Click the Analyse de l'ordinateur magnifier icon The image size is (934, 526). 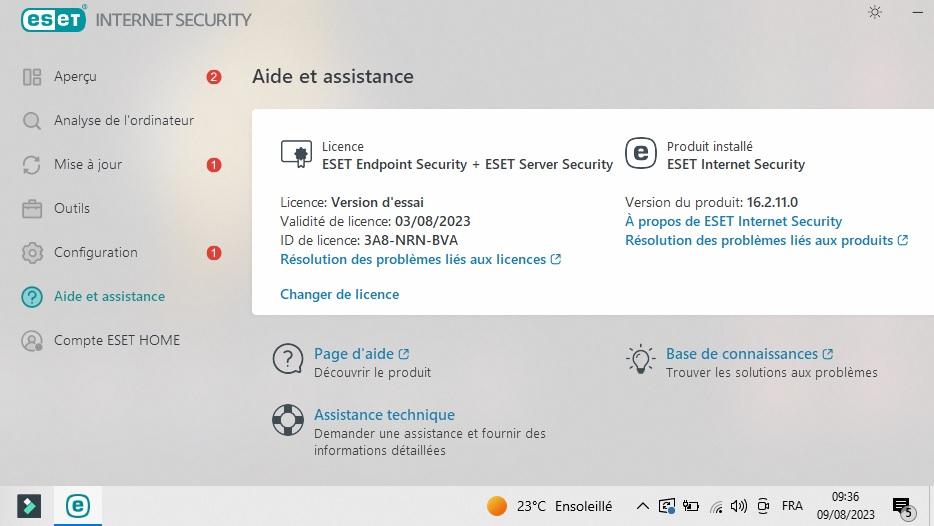[32, 121]
